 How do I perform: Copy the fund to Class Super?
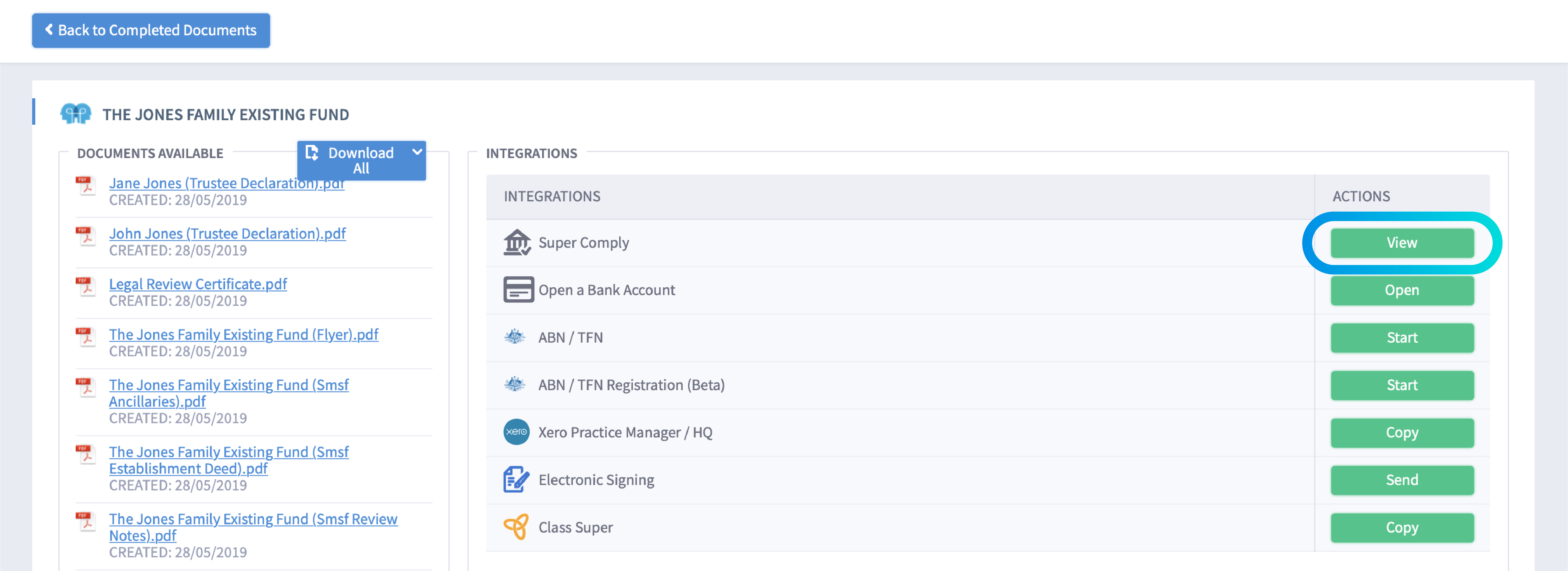1402,528
